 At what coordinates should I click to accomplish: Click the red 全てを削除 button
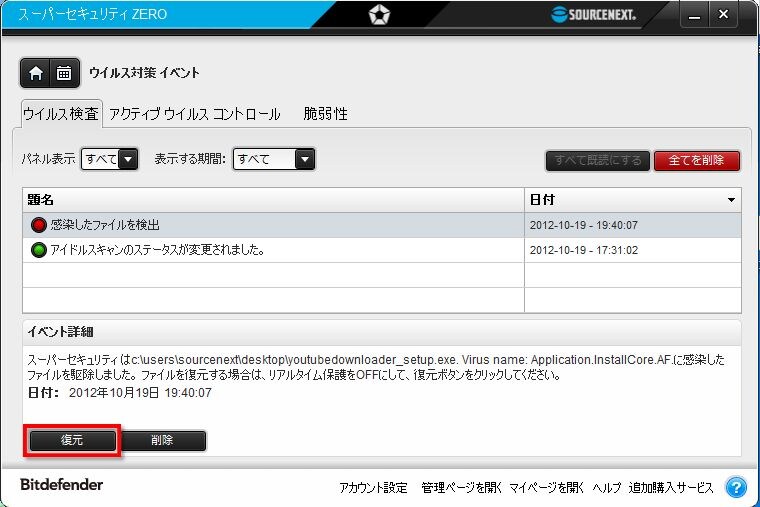click(x=697, y=160)
